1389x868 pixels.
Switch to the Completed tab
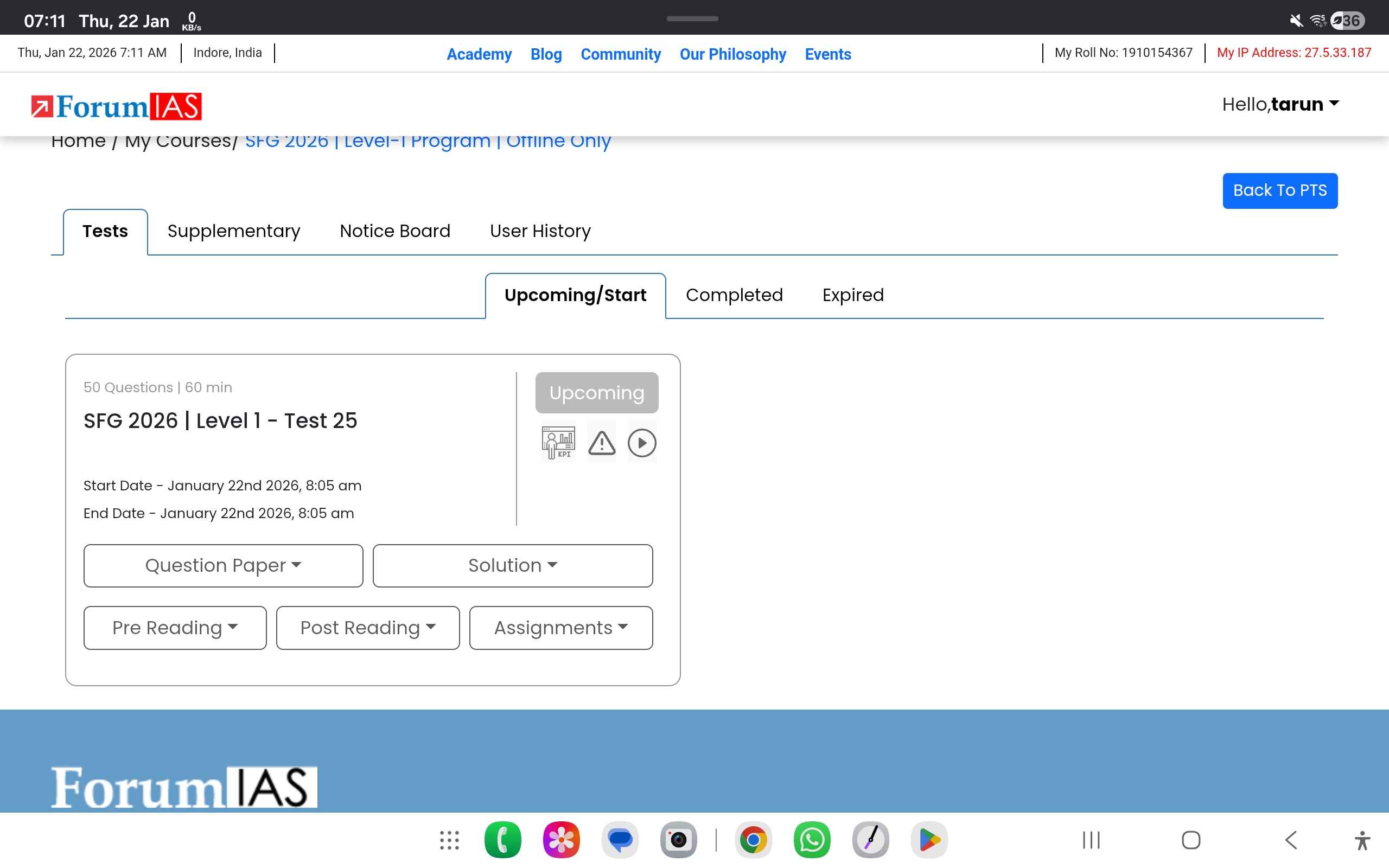734,295
